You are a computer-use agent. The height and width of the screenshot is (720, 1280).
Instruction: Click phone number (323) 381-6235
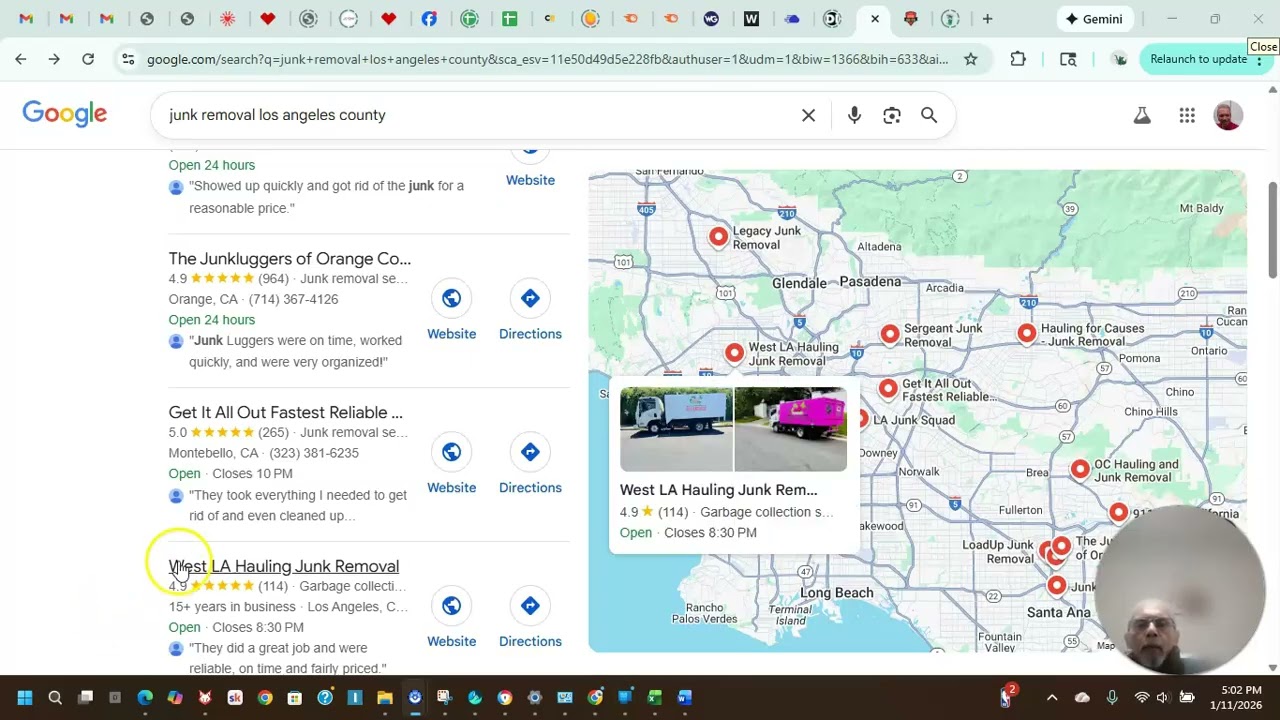click(x=314, y=453)
